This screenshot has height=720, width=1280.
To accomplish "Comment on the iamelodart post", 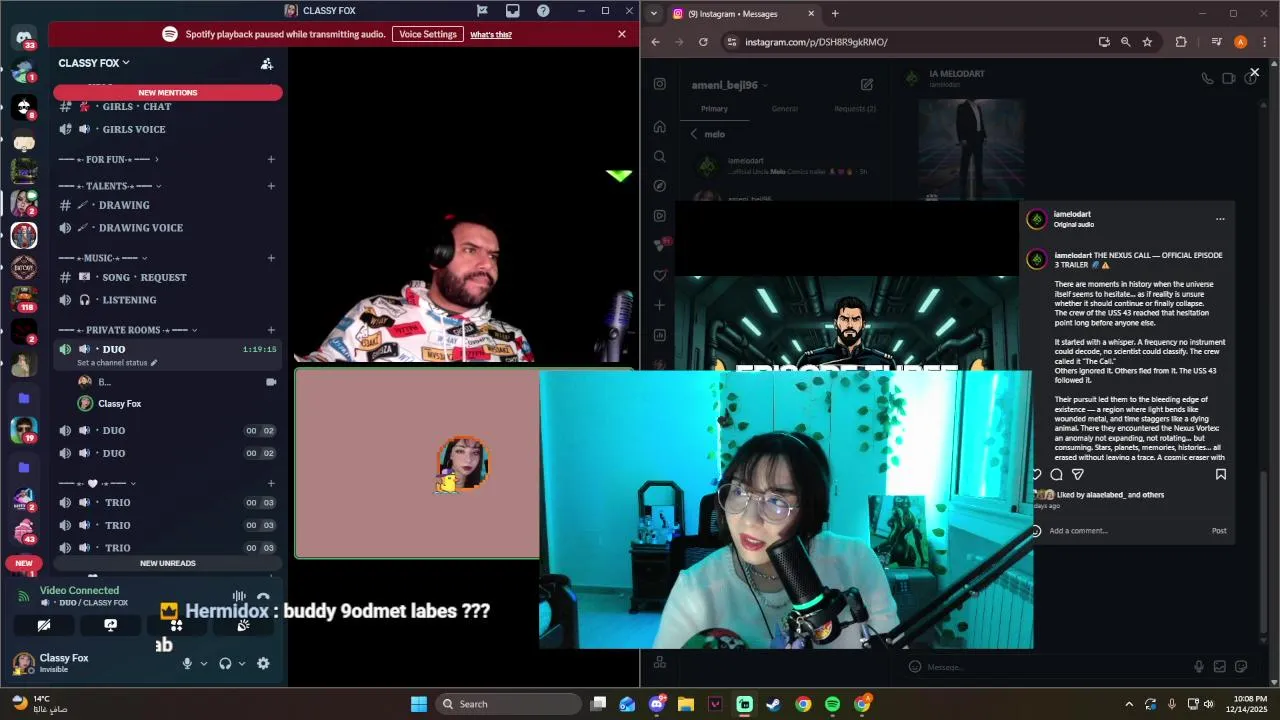I will 1056,475.
